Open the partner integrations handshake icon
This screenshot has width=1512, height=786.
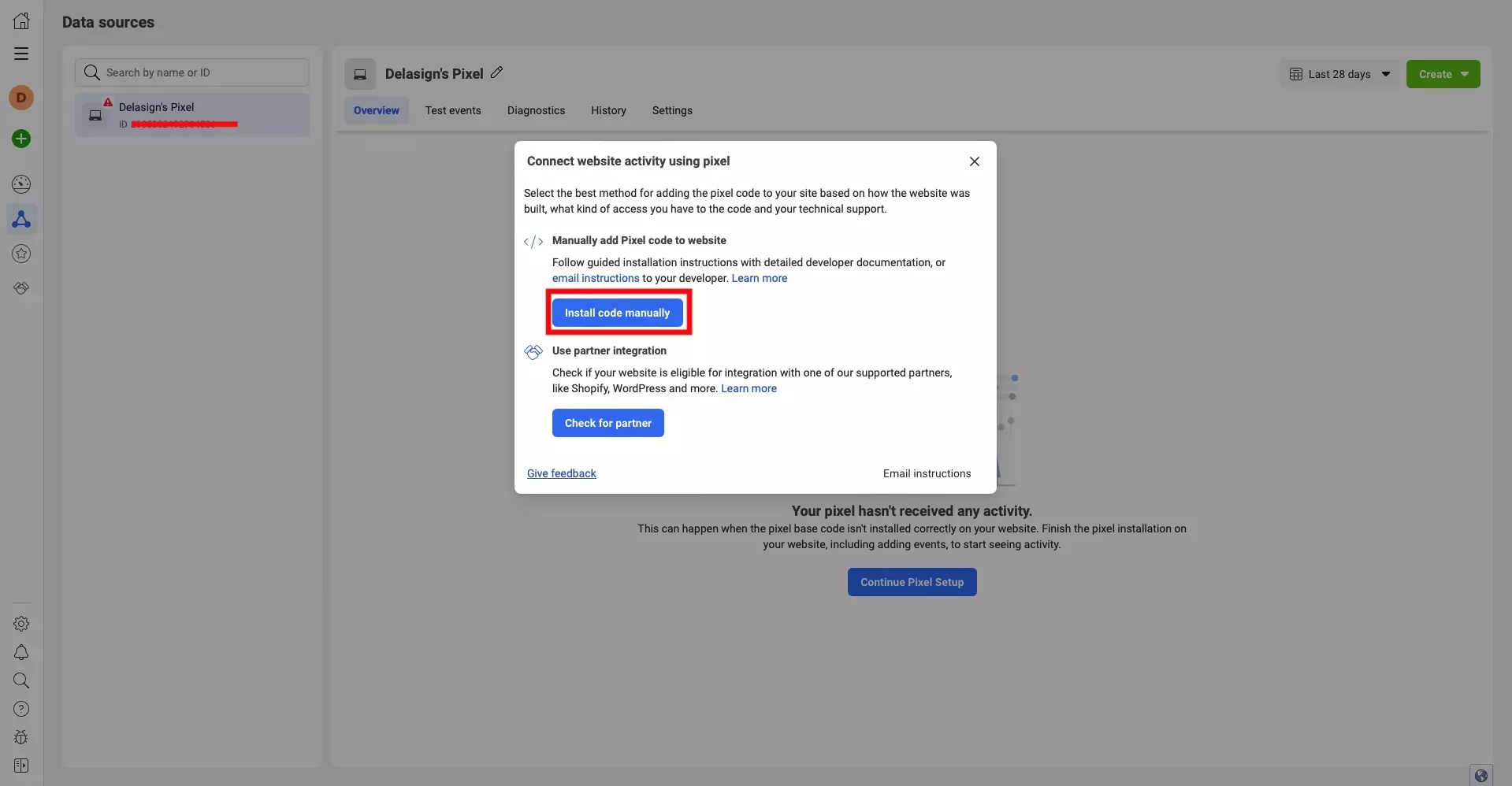click(x=21, y=288)
